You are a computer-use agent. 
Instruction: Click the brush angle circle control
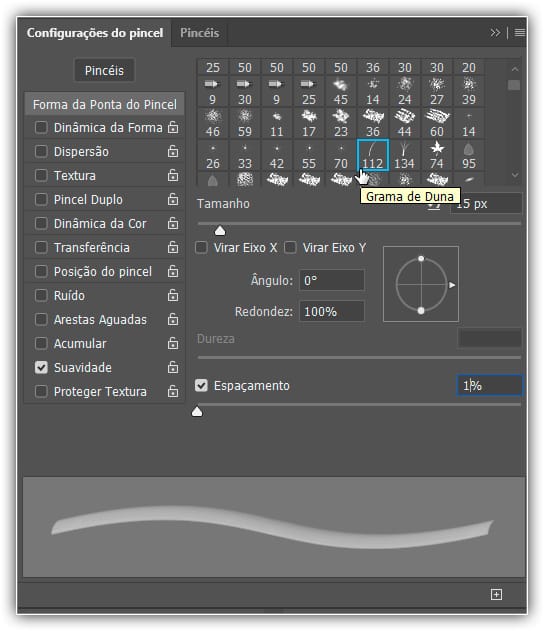421,284
